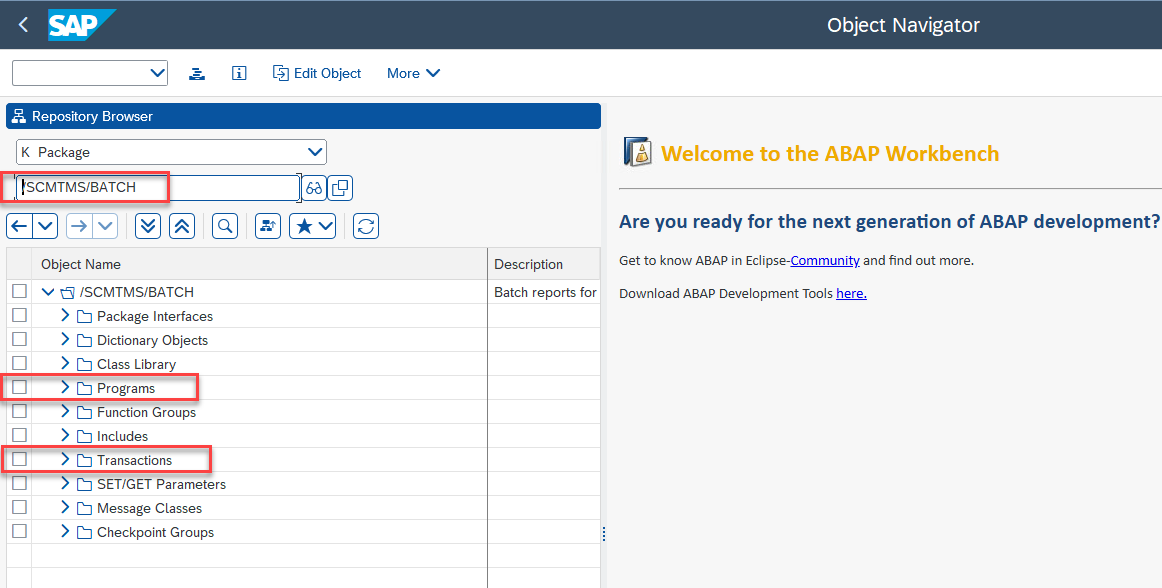Click the display glasses icon
This screenshot has height=588, width=1162.
point(314,188)
